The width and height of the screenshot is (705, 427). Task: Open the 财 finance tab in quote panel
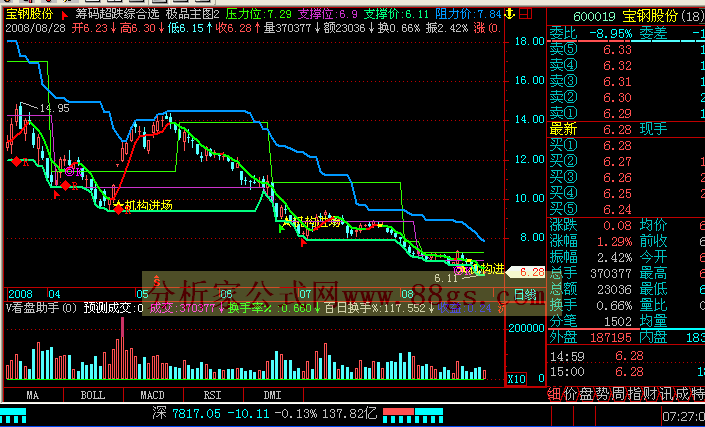649,394
